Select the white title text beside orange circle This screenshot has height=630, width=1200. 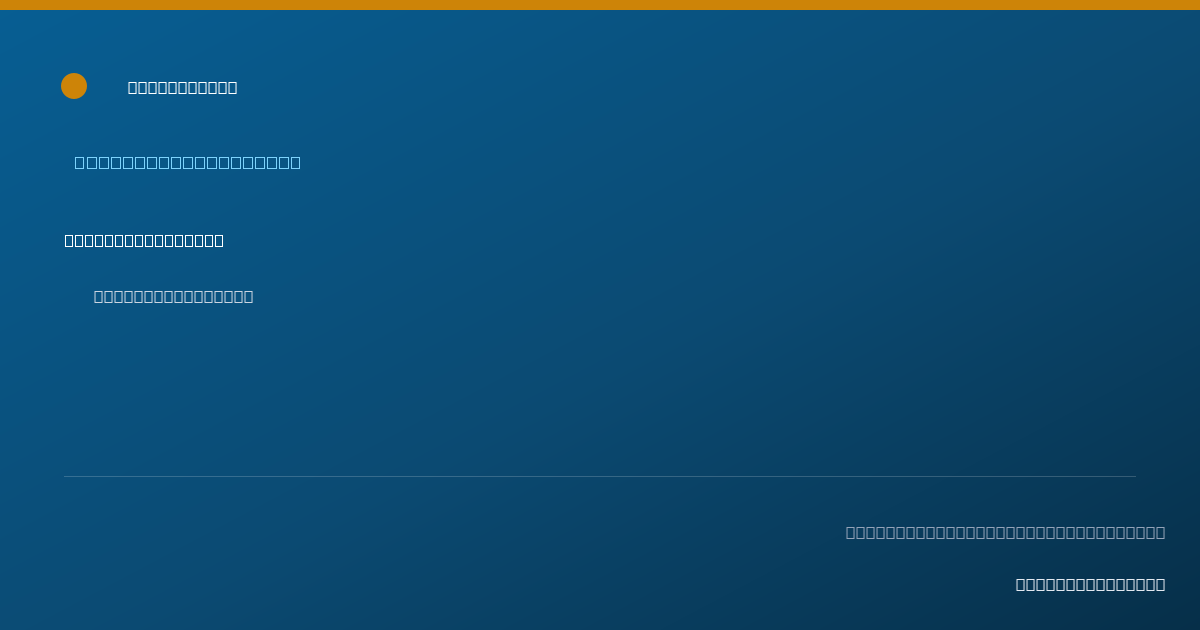183,88
